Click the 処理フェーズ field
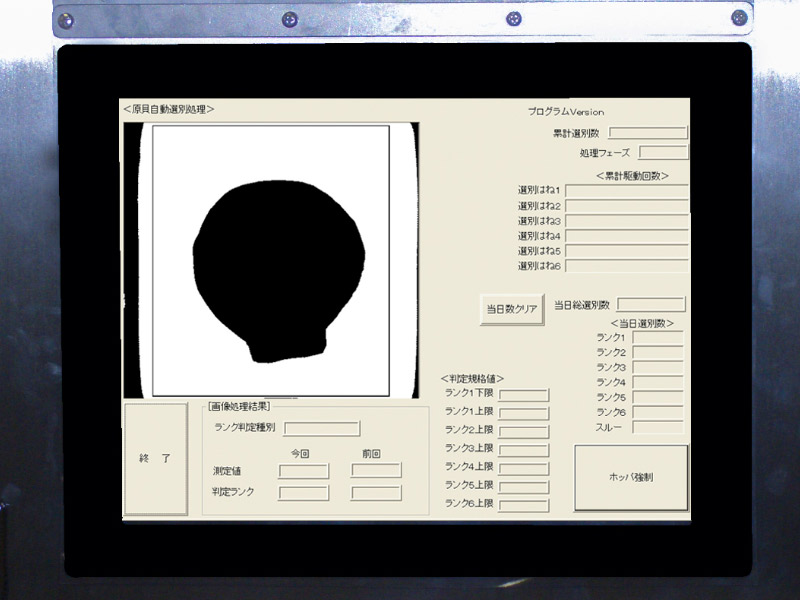The height and width of the screenshot is (600, 800). (663, 153)
